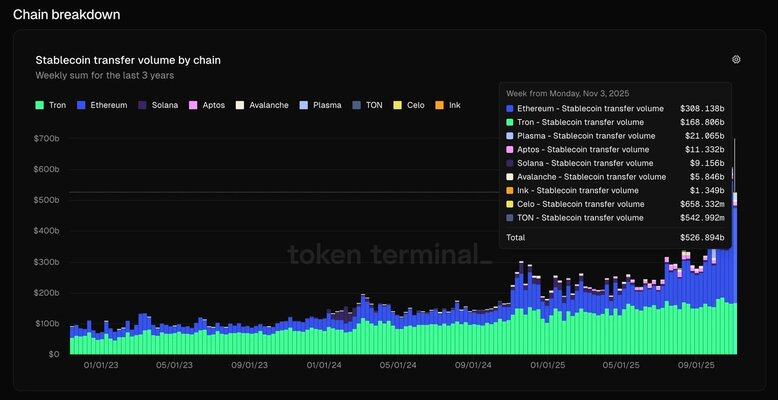Image resolution: width=778 pixels, height=400 pixels.
Task: Open the chart settings gear icon
Action: click(736, 60)
